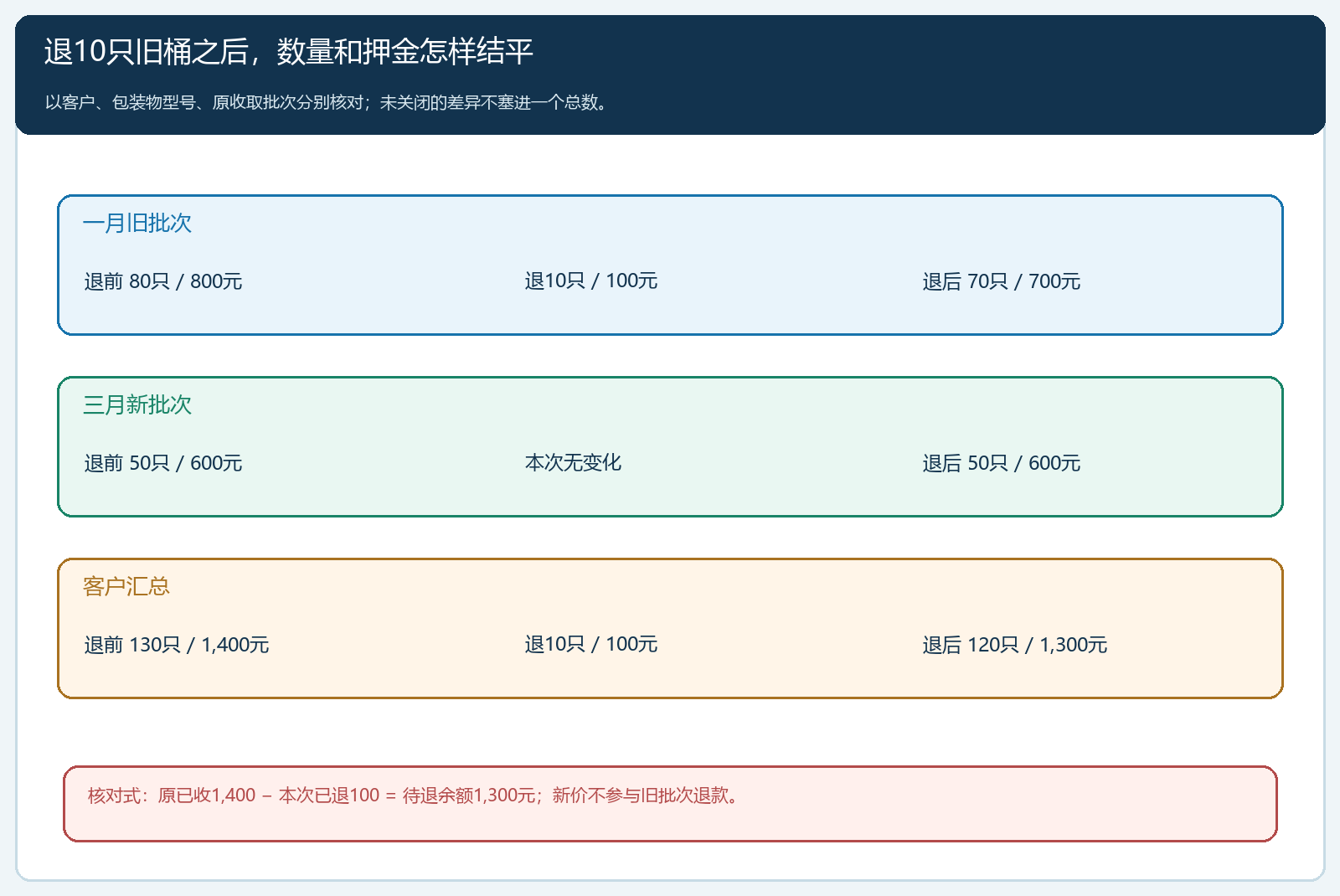Click the subtitle starting with 以客户、包装物型号
1340x896 pixels.
click(327, 102)
